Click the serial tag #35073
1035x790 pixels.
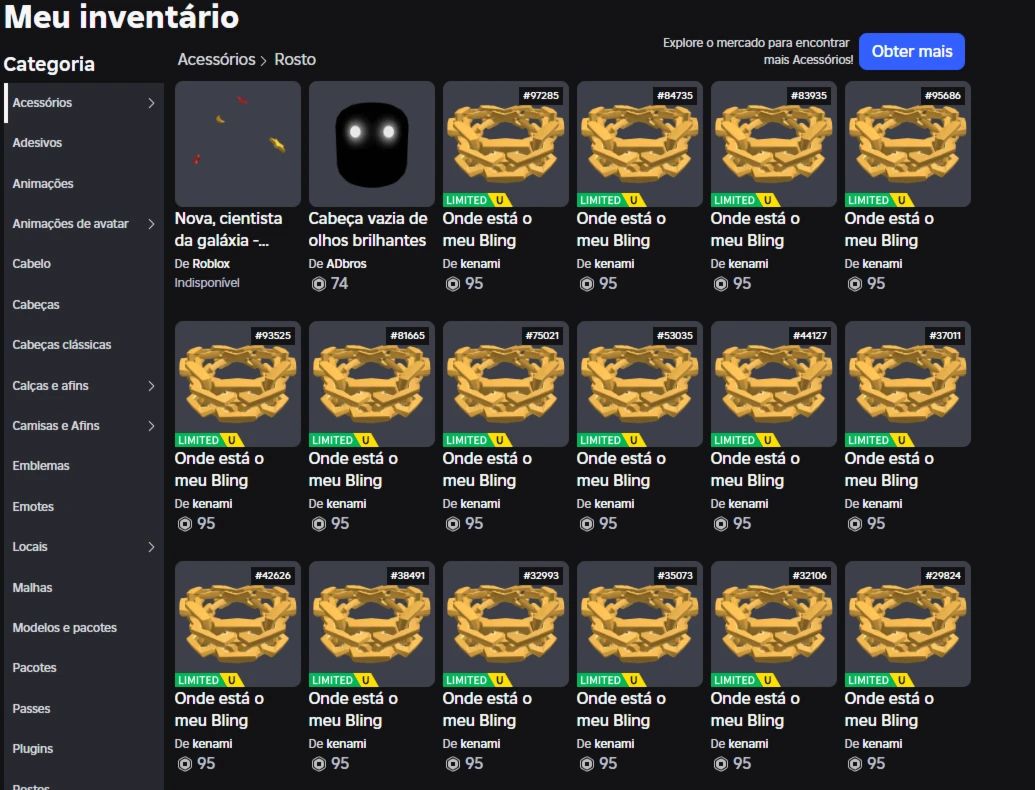675,576
